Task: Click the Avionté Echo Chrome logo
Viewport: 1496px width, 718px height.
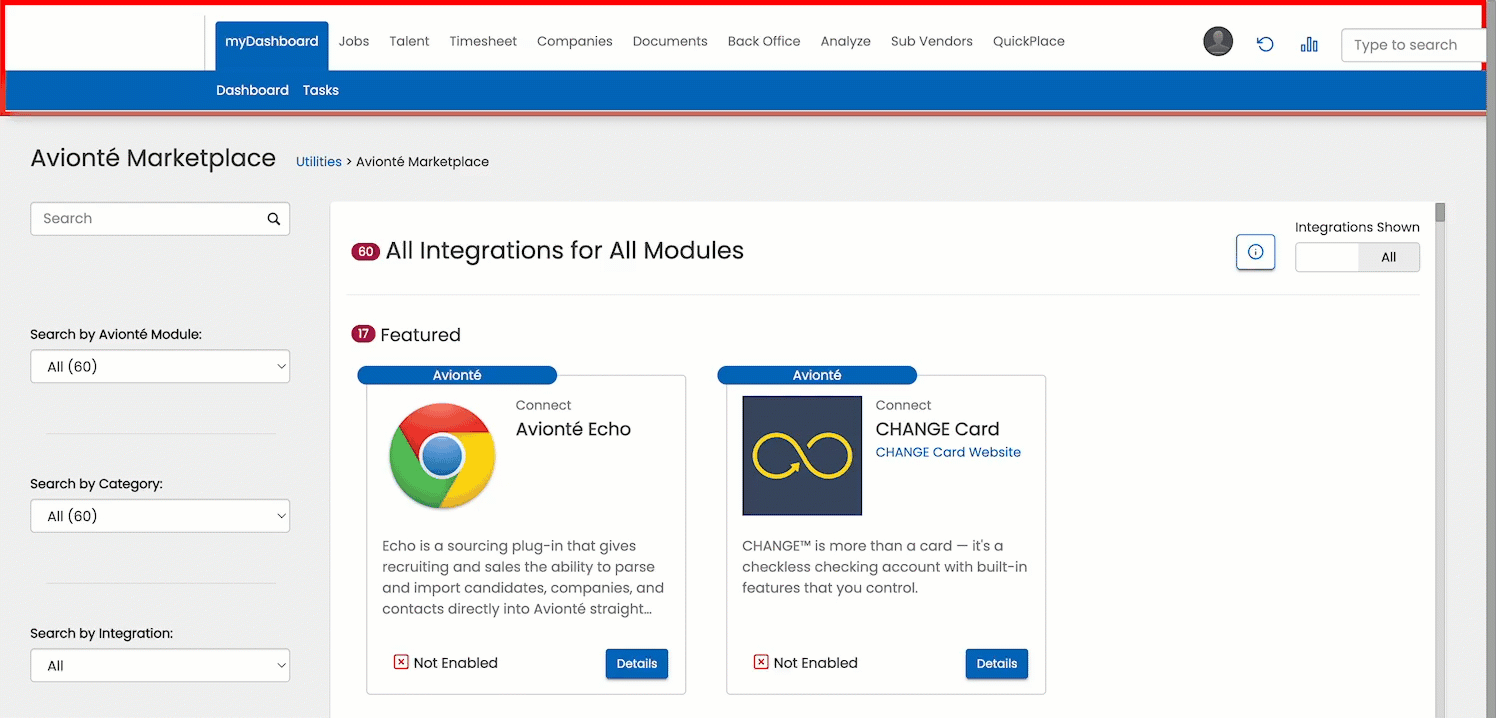Action: (442, 456)
